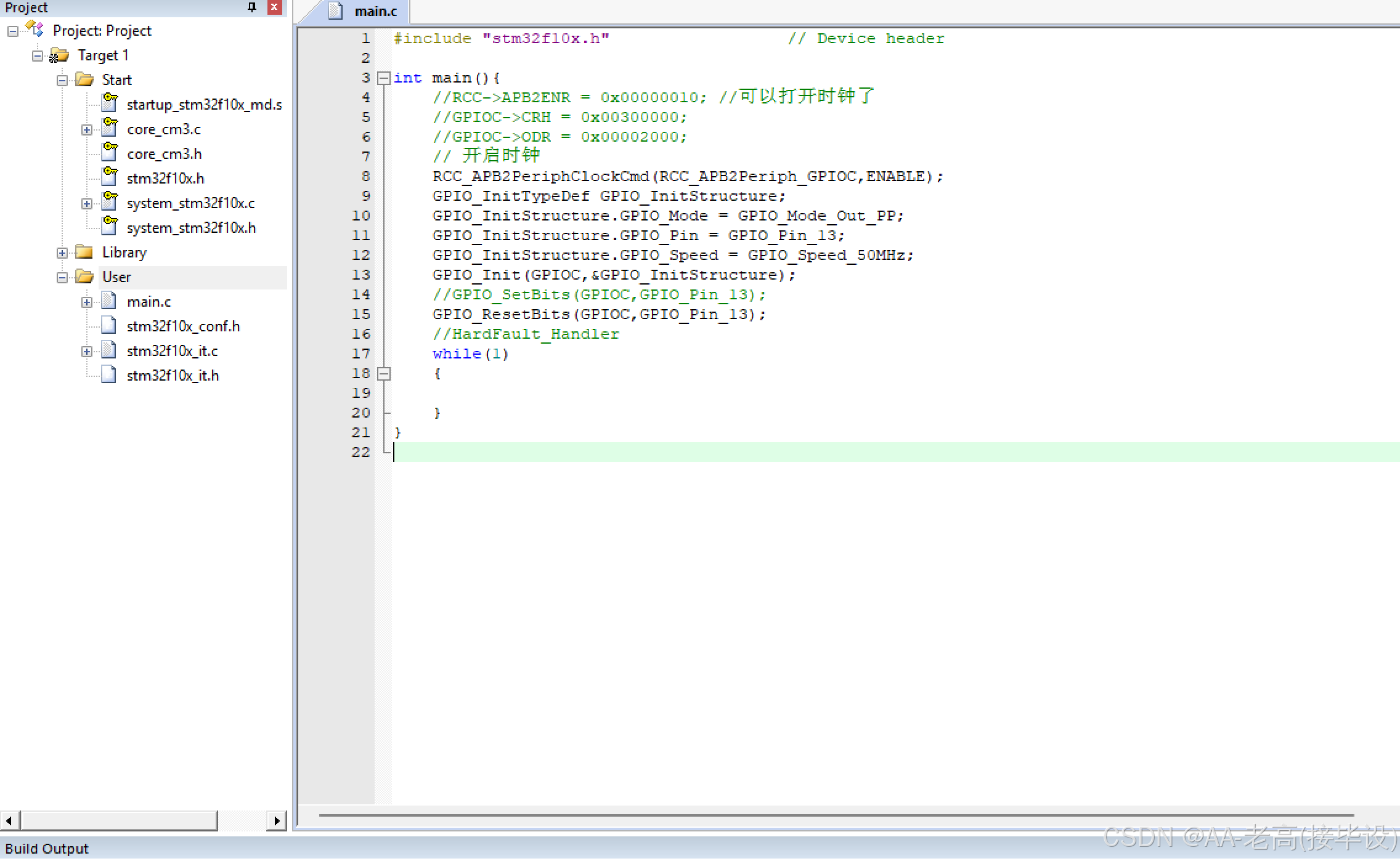
Task: Collapse the Target 1 node
Action: point(38,55)
